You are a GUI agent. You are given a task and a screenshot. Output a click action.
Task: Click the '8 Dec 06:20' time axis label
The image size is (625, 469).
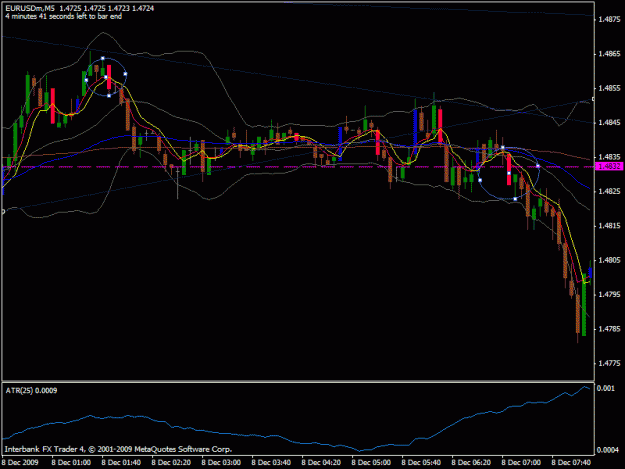tap(471, 463)
